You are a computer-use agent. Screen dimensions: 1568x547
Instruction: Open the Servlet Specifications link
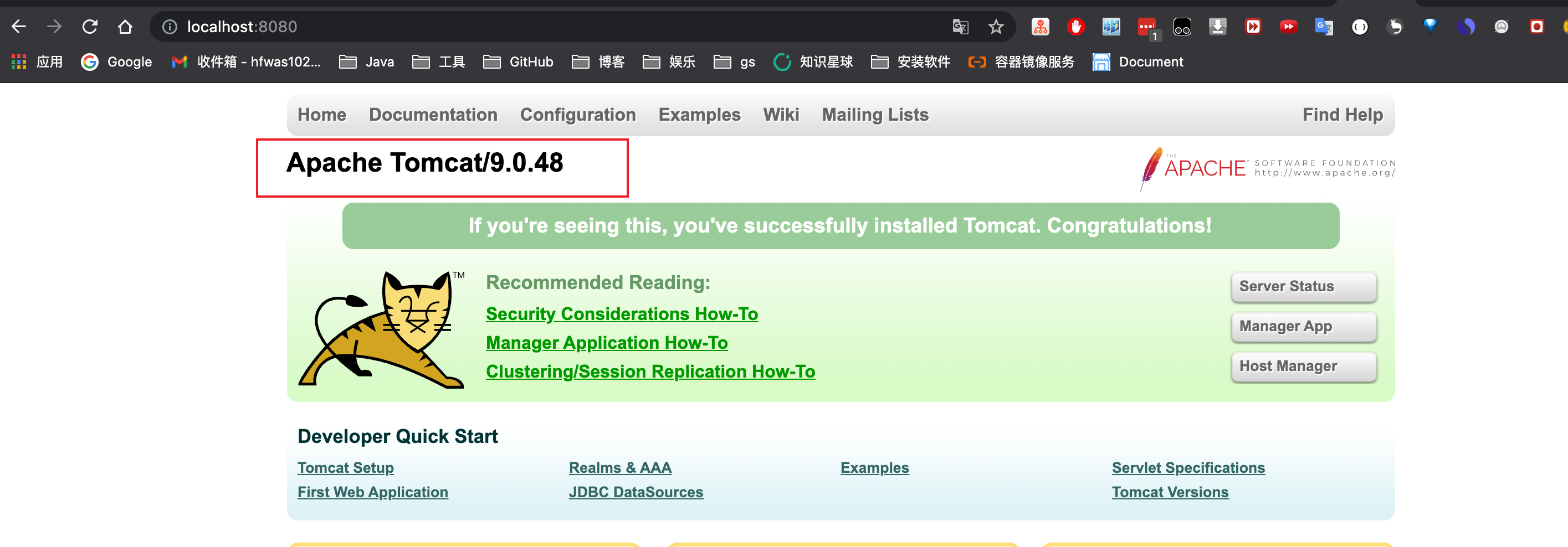[x=1187, y=467]
